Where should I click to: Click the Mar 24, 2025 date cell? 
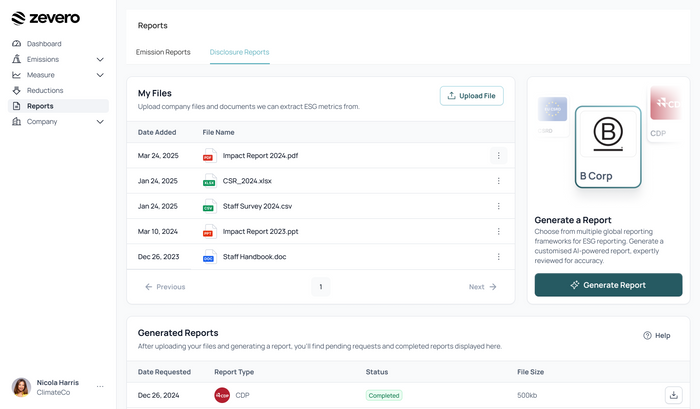[158, 156]
